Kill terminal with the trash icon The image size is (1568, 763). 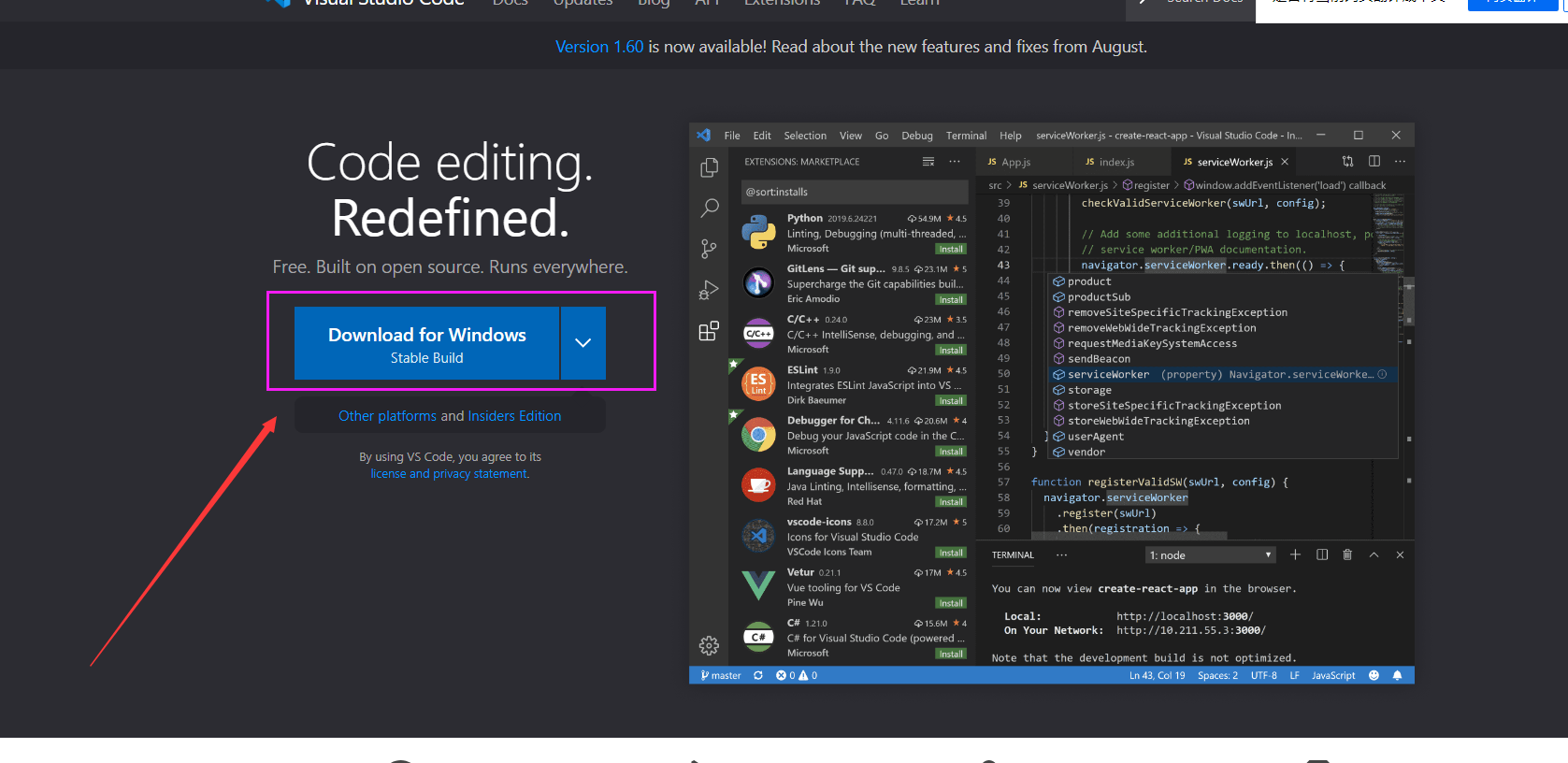1347,554
